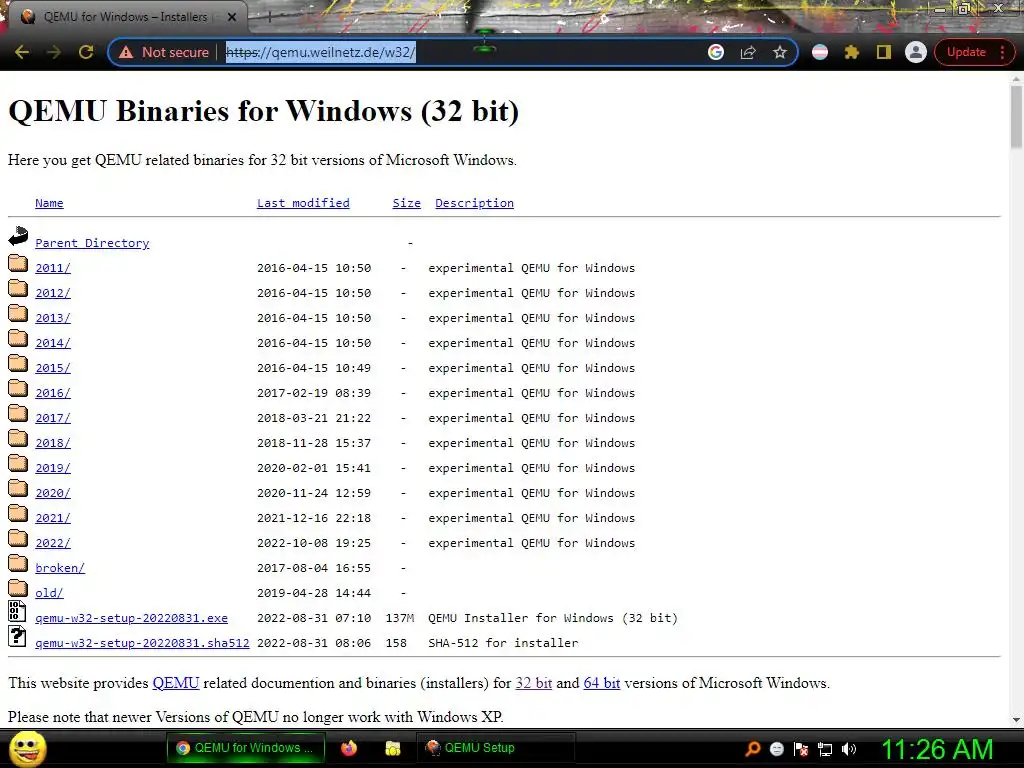Click the round striped extension icon
The height and width of the screenshot is (768, 1024).
click(820, 52)
